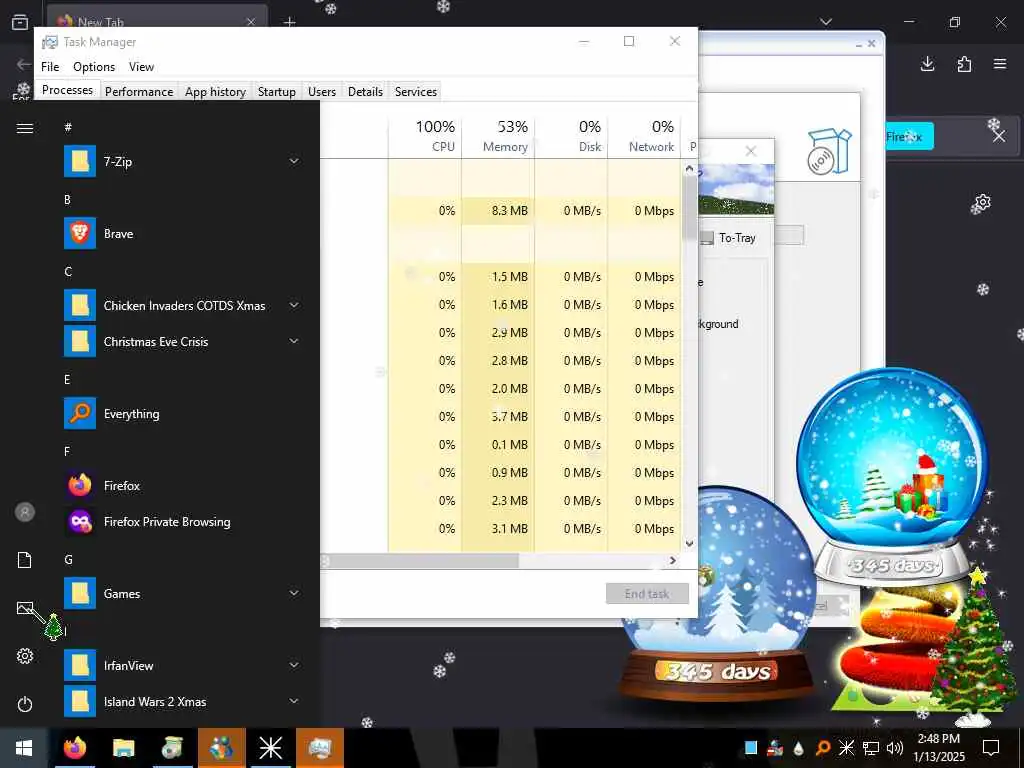Click the Everything search tray icon
The image size is (1024, 768).
coord(823,748)
